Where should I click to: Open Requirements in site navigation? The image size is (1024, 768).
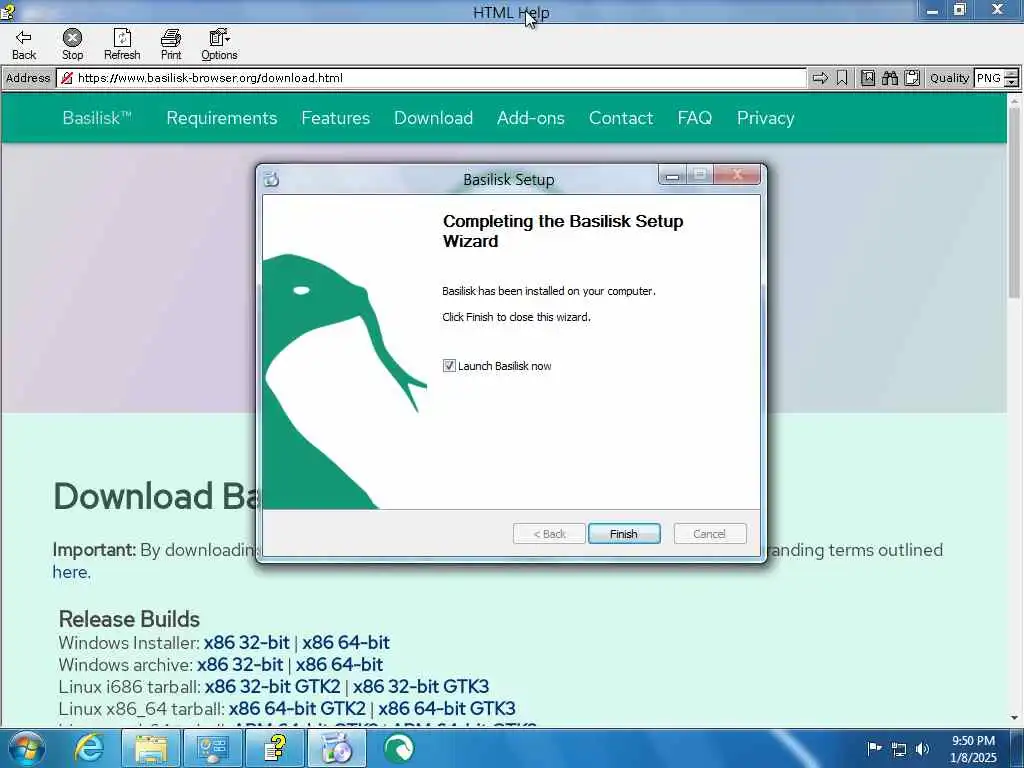click(x=222, y=118)
